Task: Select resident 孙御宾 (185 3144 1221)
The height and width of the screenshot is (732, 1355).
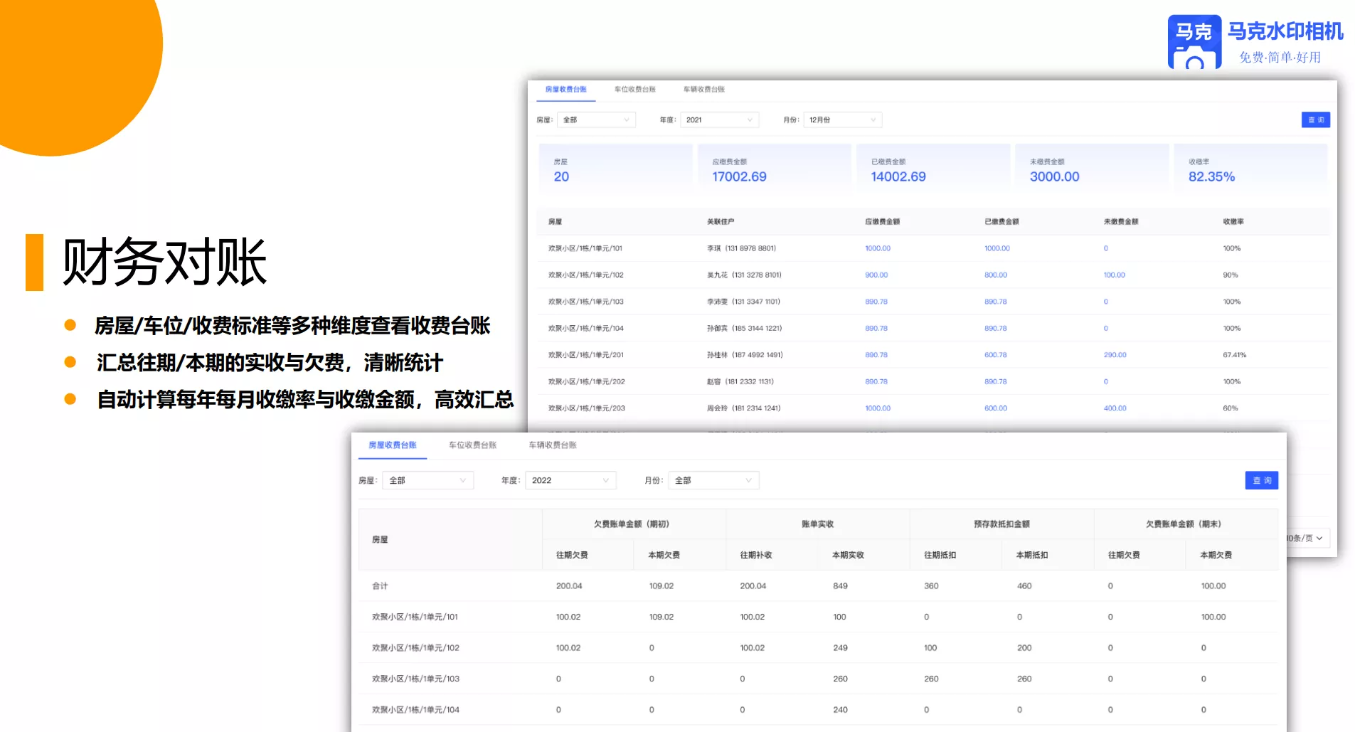Action: (744, 328)
